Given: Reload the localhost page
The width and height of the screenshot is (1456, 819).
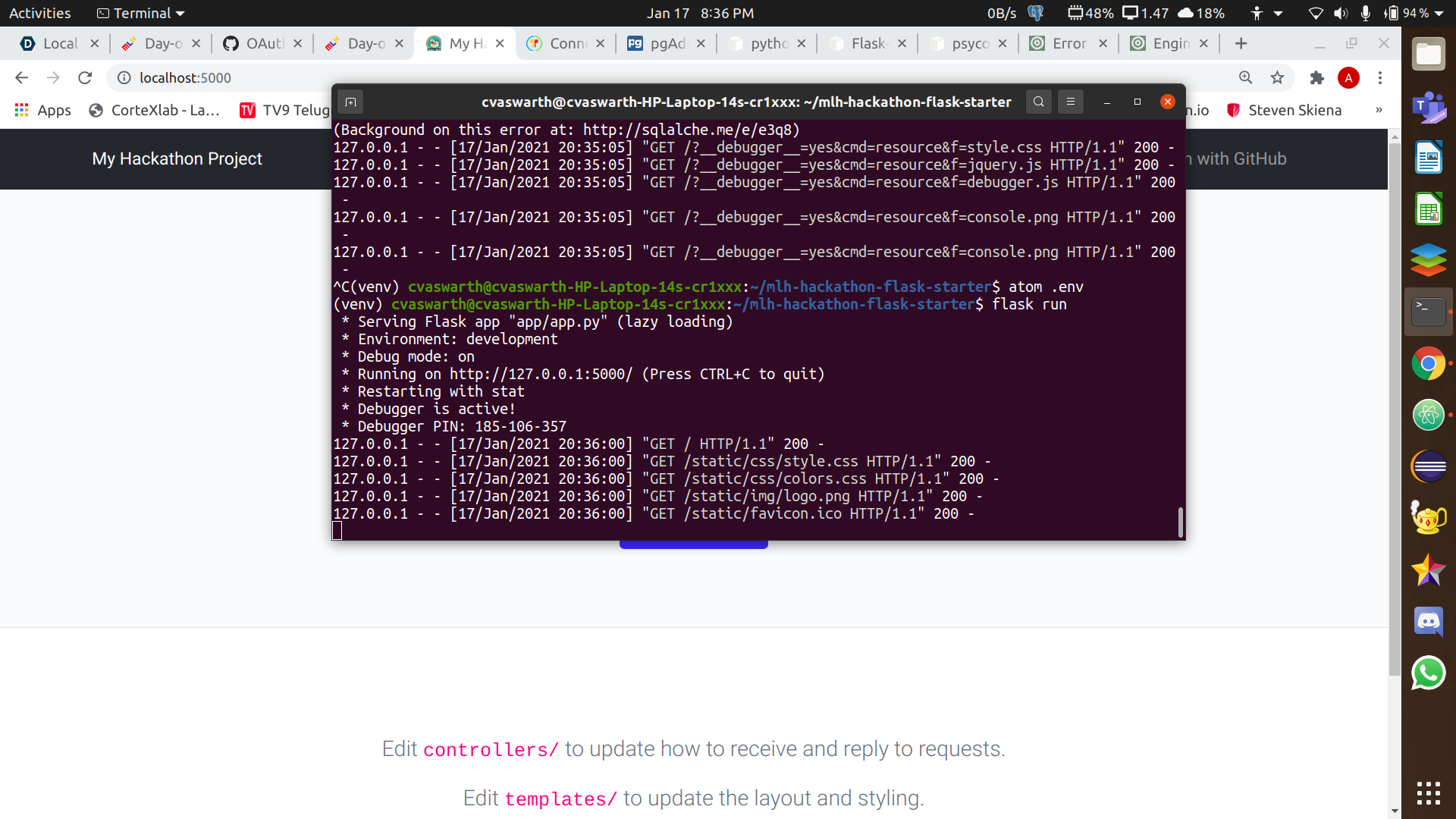Looking at the screenshot, I should pos(85,77).
